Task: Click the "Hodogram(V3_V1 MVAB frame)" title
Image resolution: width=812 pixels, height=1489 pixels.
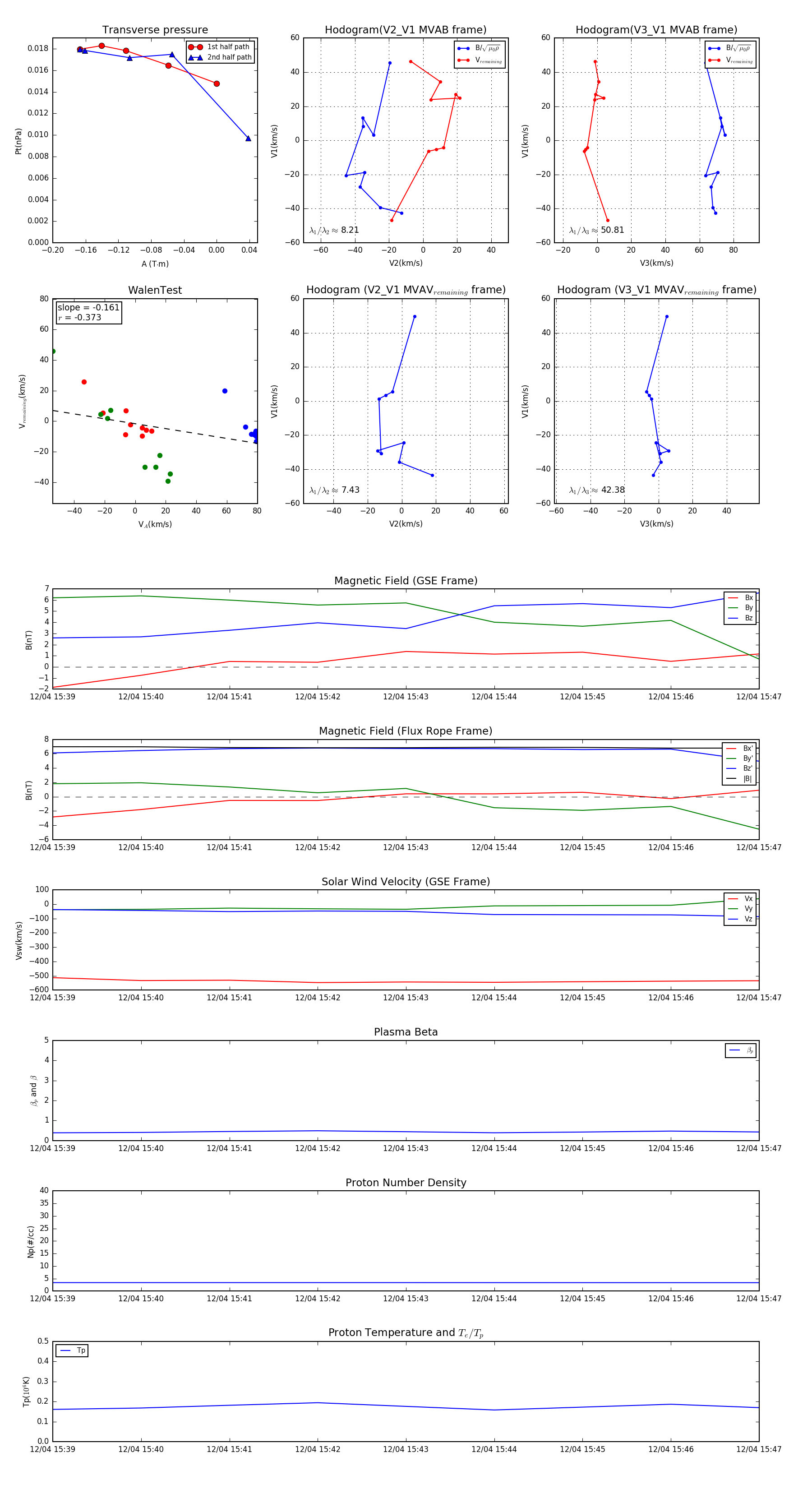Action: coord(656,29)
